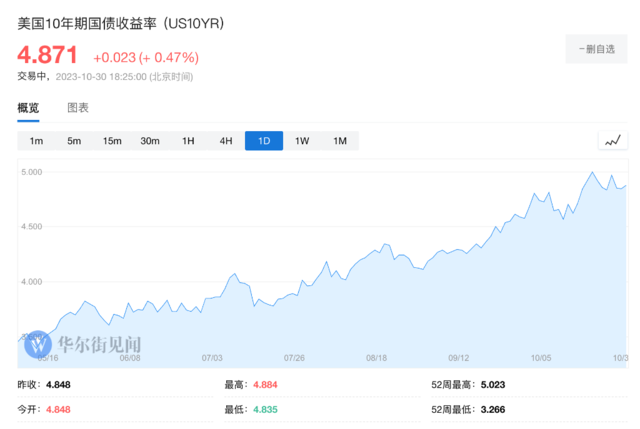Click the chart peak near 5.000
Viewport: 640px width, 429px height.
(x=593, y=173)
